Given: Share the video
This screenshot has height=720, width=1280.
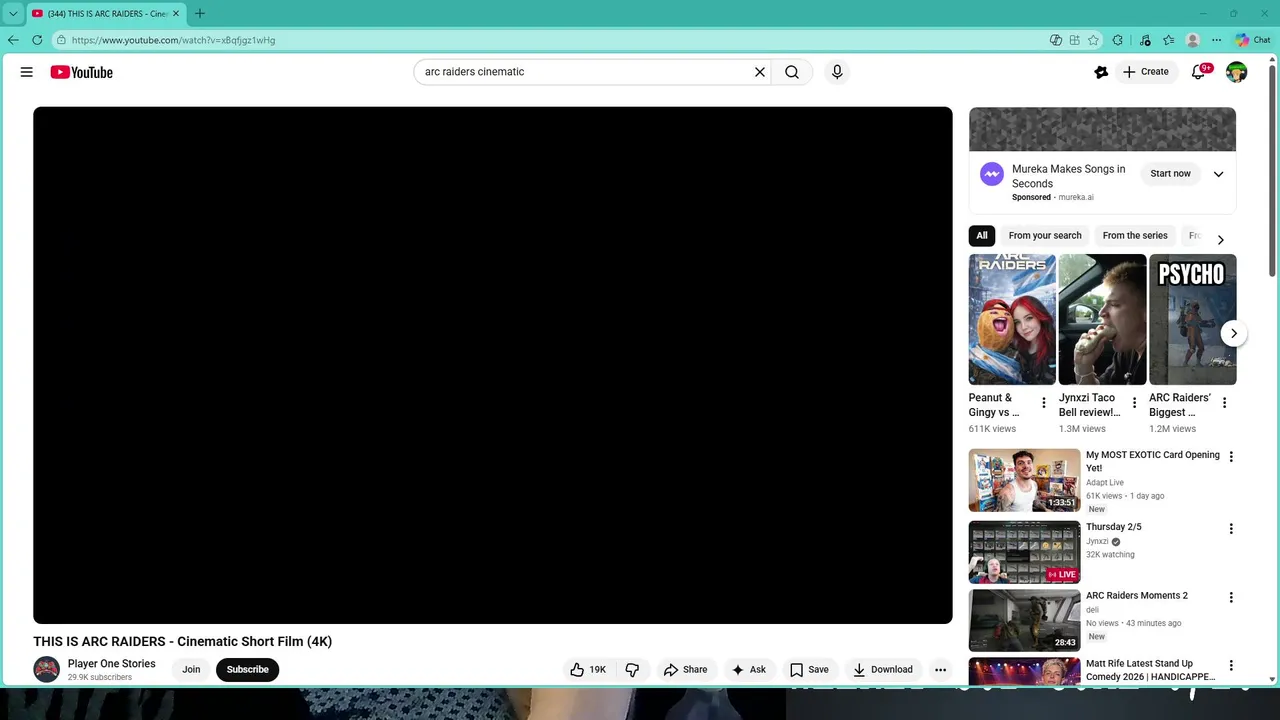Looking at the screenshot, I should 685,670.
